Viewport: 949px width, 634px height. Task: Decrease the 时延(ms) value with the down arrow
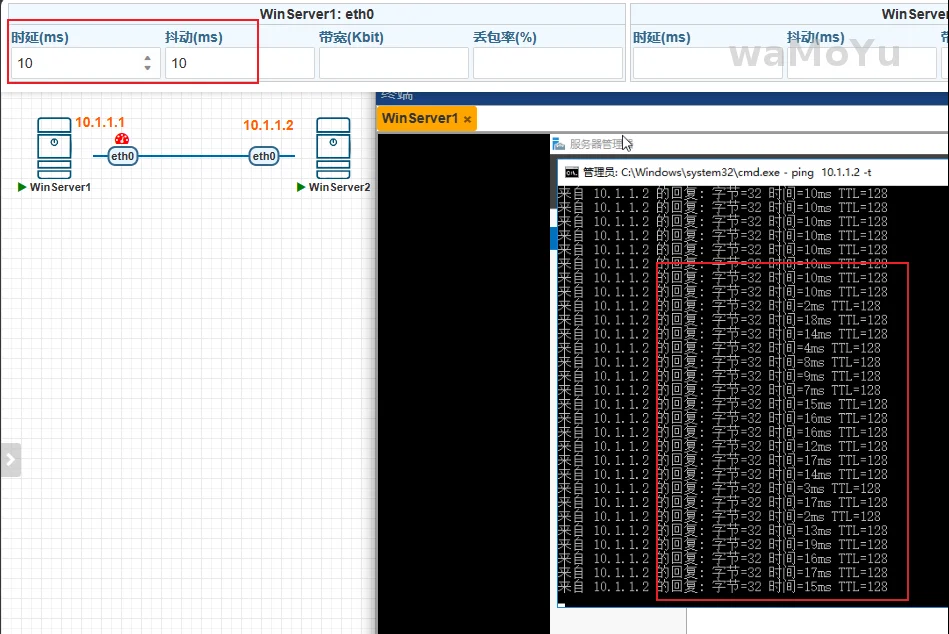(x=148, y=68)
